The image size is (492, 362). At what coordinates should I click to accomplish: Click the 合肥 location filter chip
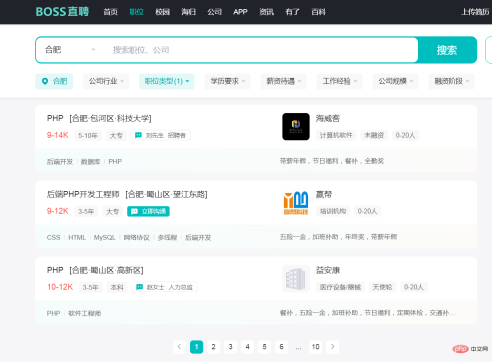pos(54,81)
